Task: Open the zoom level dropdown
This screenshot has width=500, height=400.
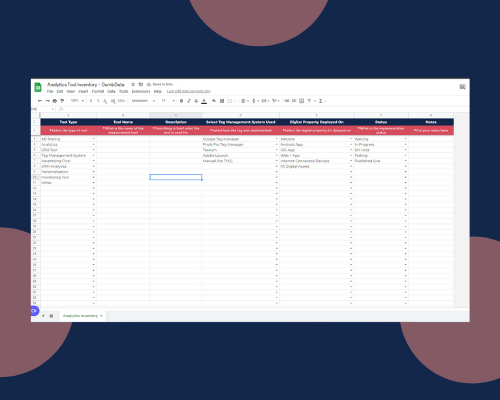Action: point(77,101)
